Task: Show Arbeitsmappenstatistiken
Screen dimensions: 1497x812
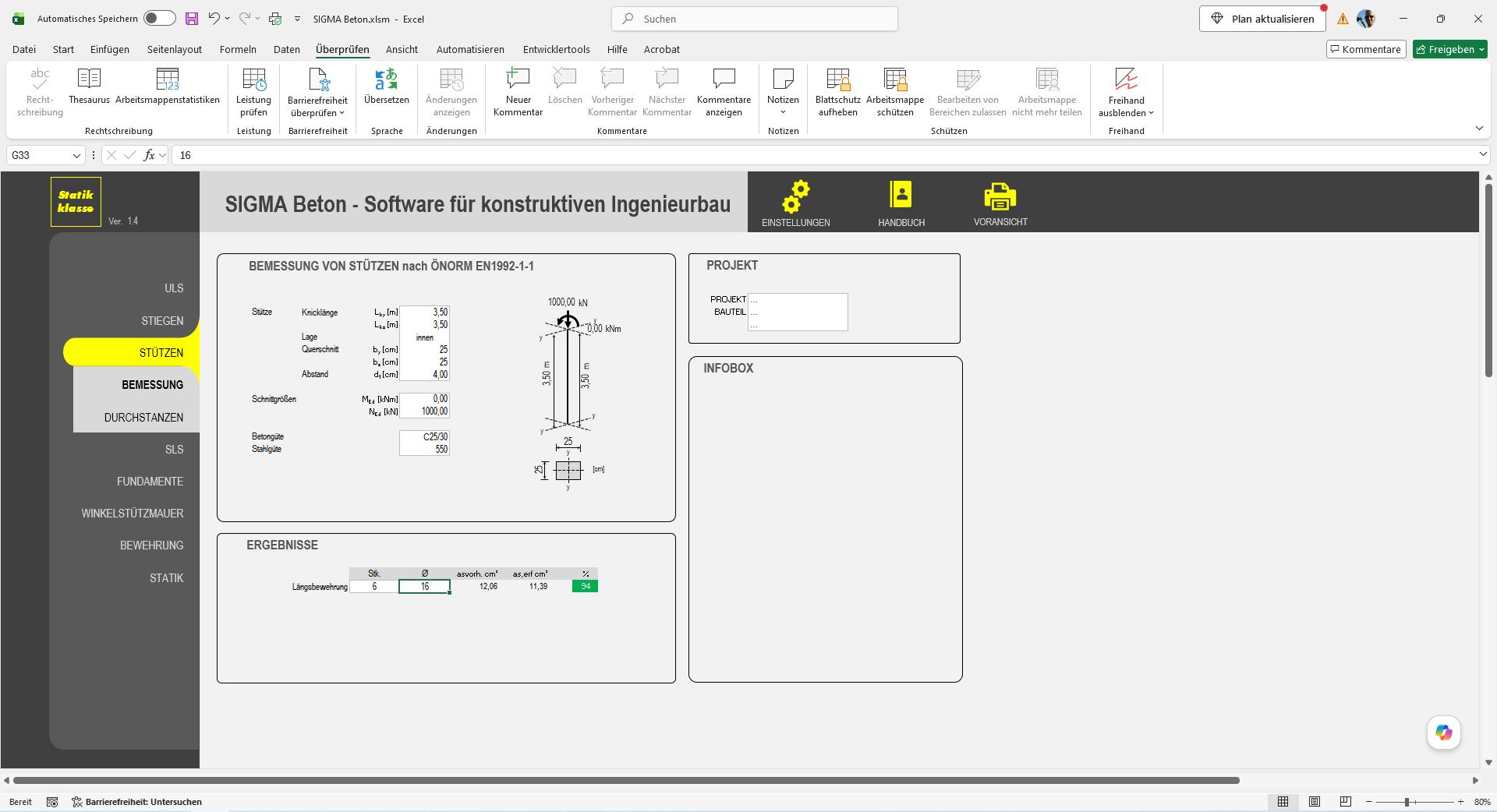Action: (168, 86)
